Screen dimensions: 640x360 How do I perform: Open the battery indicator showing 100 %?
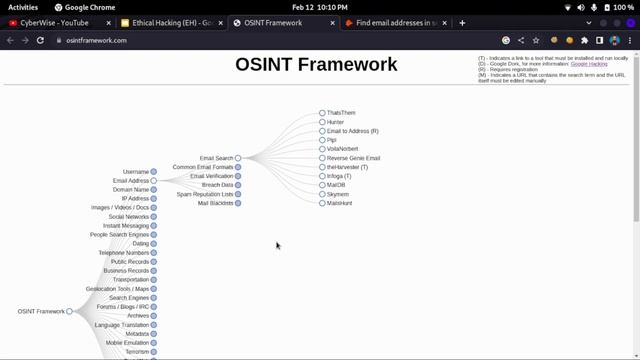tap(619, 7)
